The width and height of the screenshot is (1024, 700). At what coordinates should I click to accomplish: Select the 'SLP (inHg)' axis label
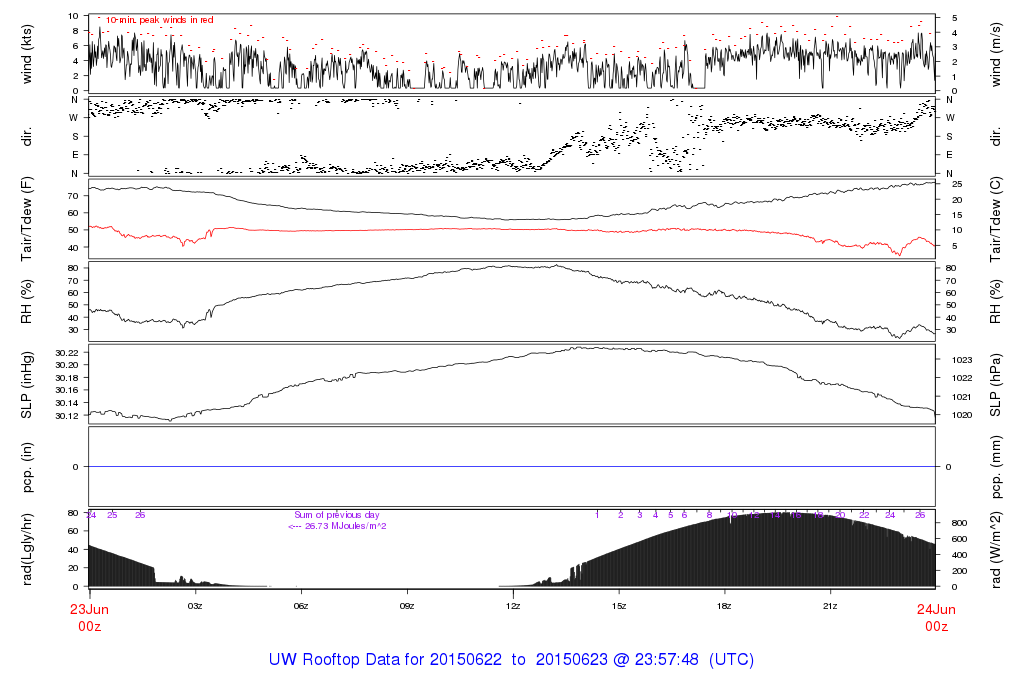coord(27,385)
